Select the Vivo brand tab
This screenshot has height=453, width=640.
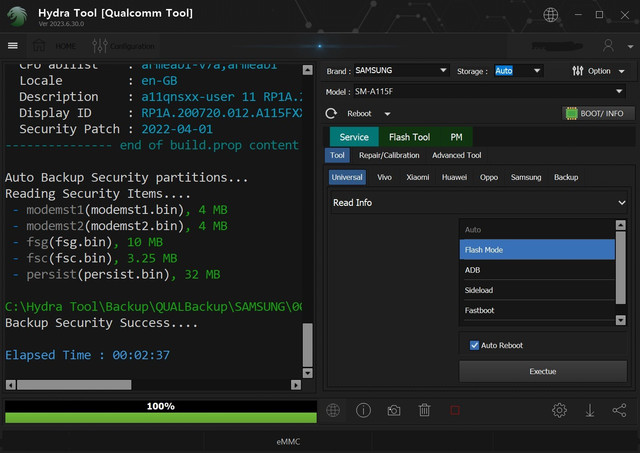[x=384, y=177]
